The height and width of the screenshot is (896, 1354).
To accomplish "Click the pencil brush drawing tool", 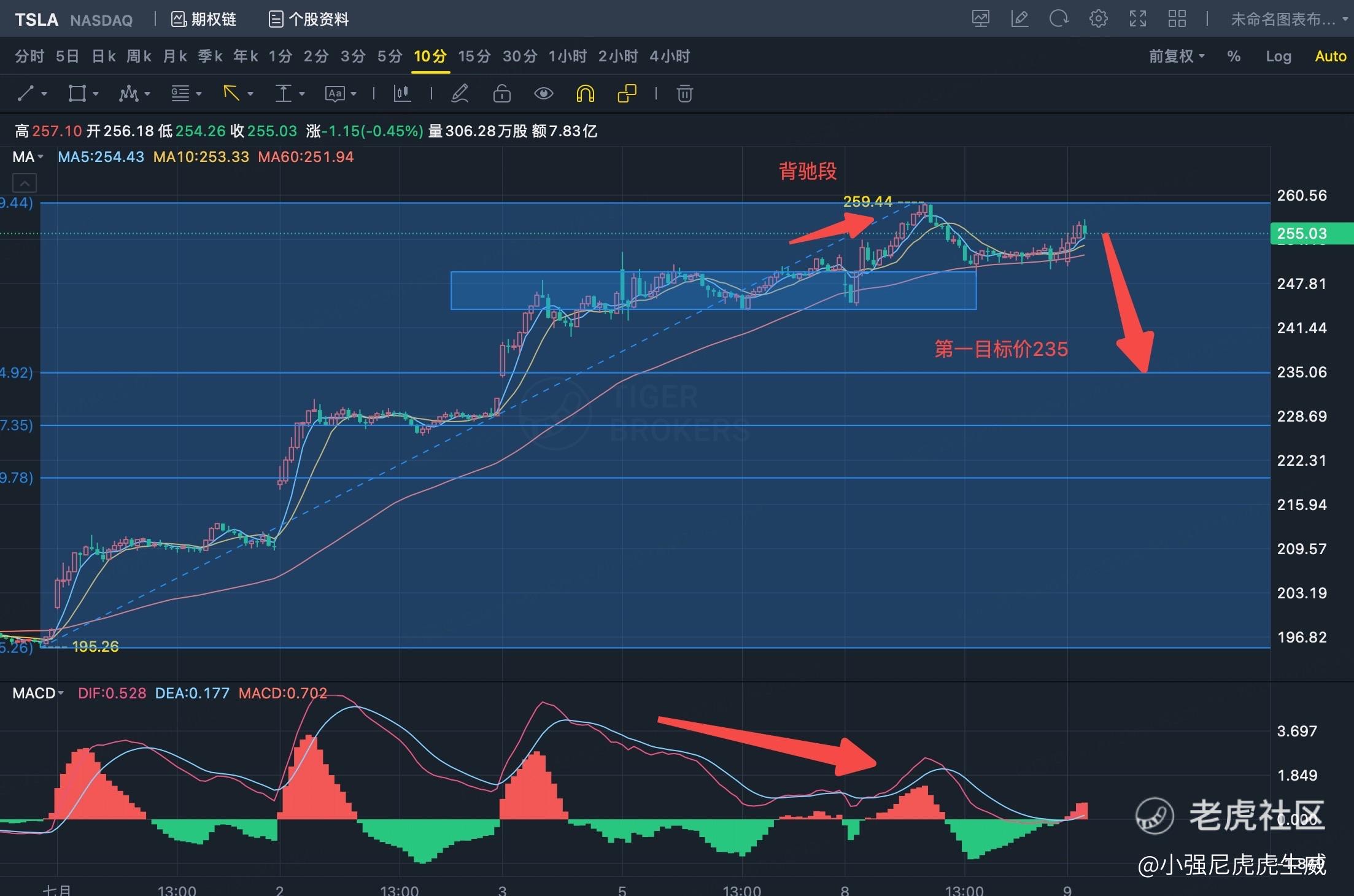I will click(x=460, y=94).
